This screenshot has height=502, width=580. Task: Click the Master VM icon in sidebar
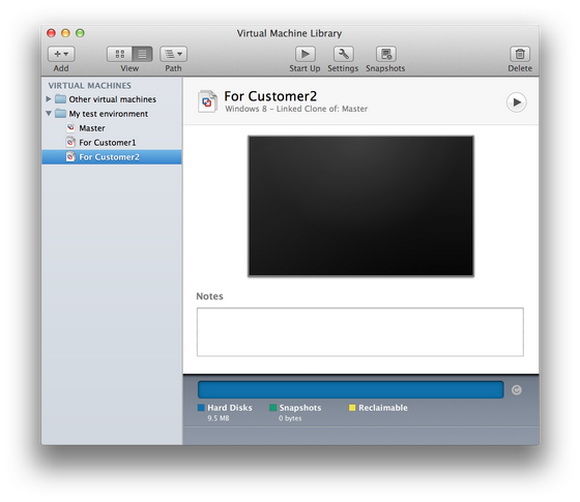point(70,128)
